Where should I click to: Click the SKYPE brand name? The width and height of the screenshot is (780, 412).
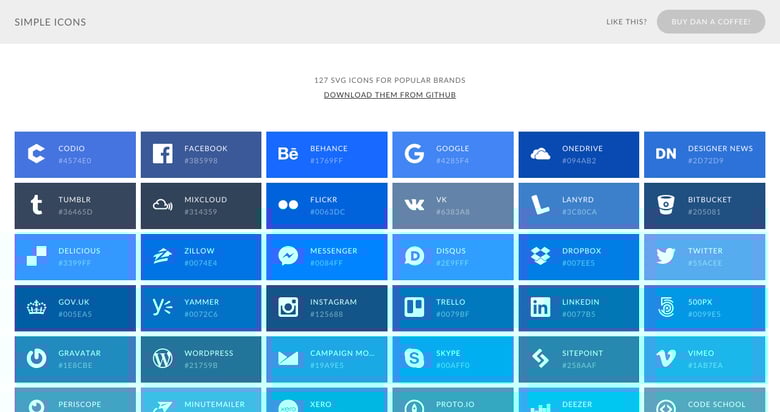click(x=448, y=353)
